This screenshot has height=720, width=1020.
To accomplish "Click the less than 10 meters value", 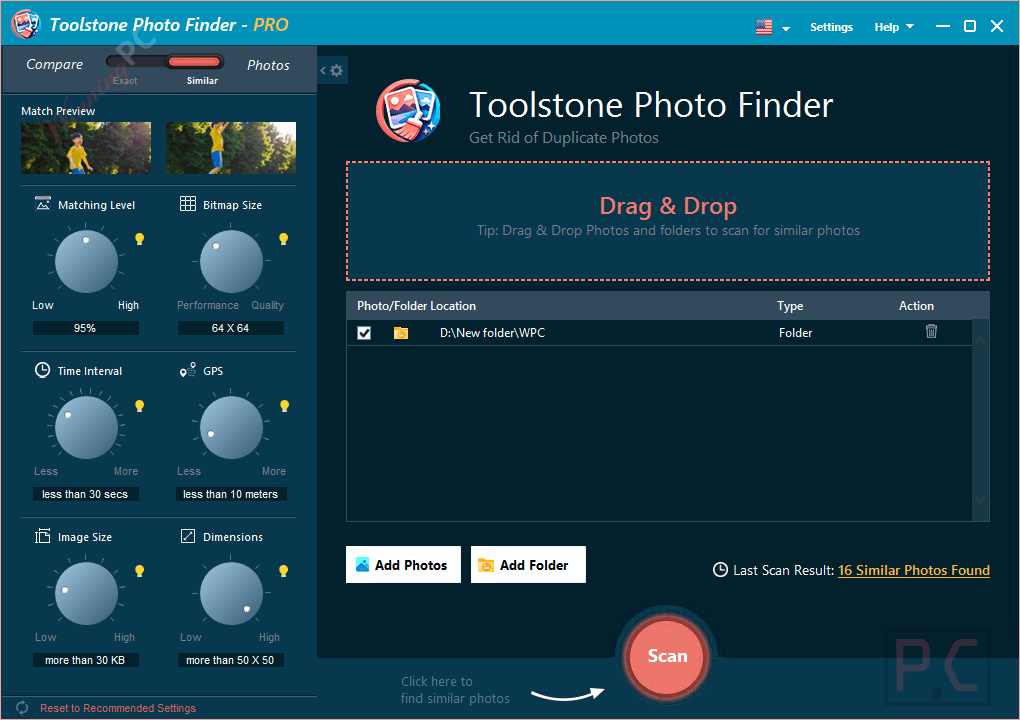I will 230,494.
